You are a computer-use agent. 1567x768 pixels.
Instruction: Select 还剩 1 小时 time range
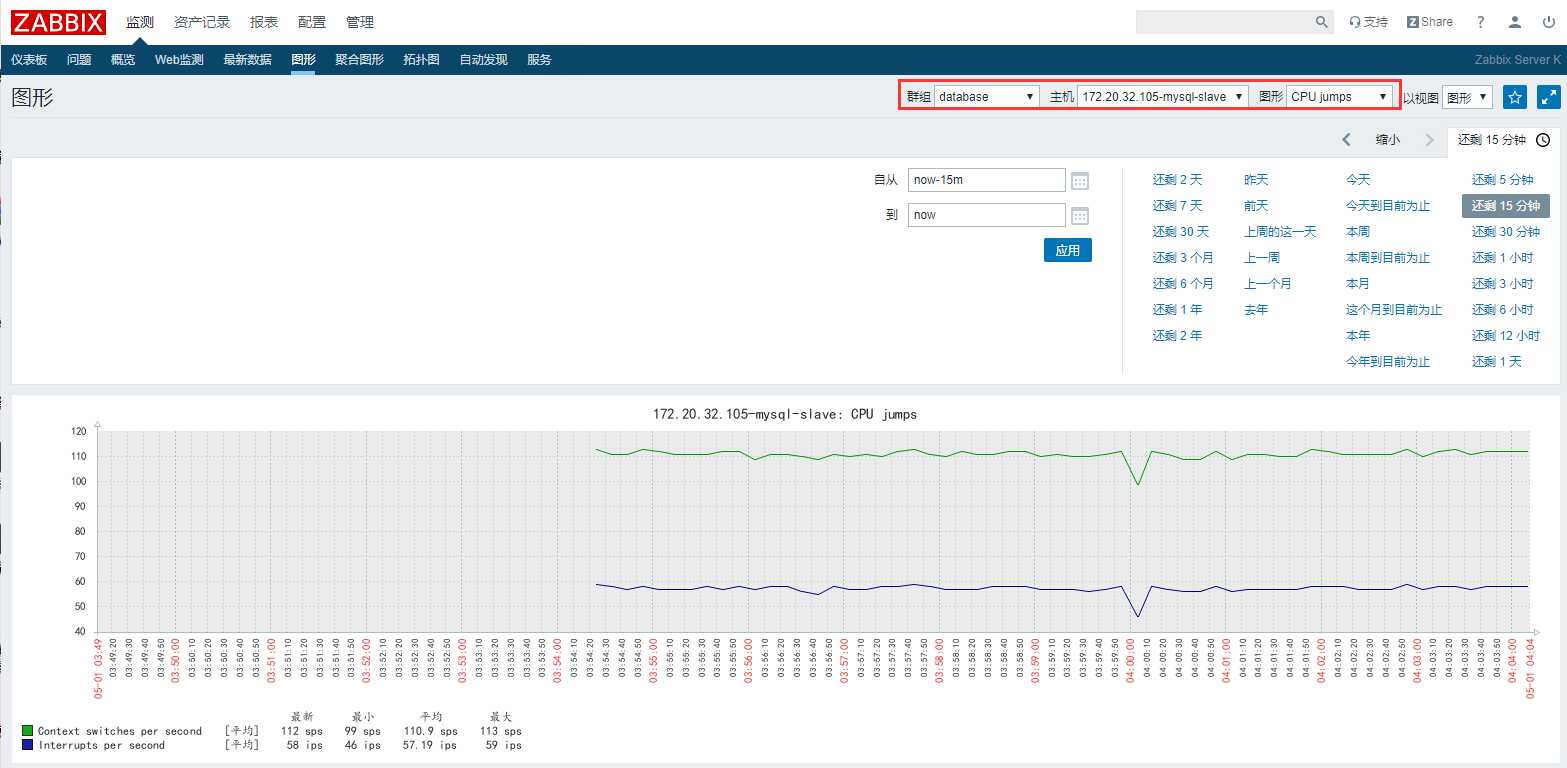click(x=1502, y=258)
